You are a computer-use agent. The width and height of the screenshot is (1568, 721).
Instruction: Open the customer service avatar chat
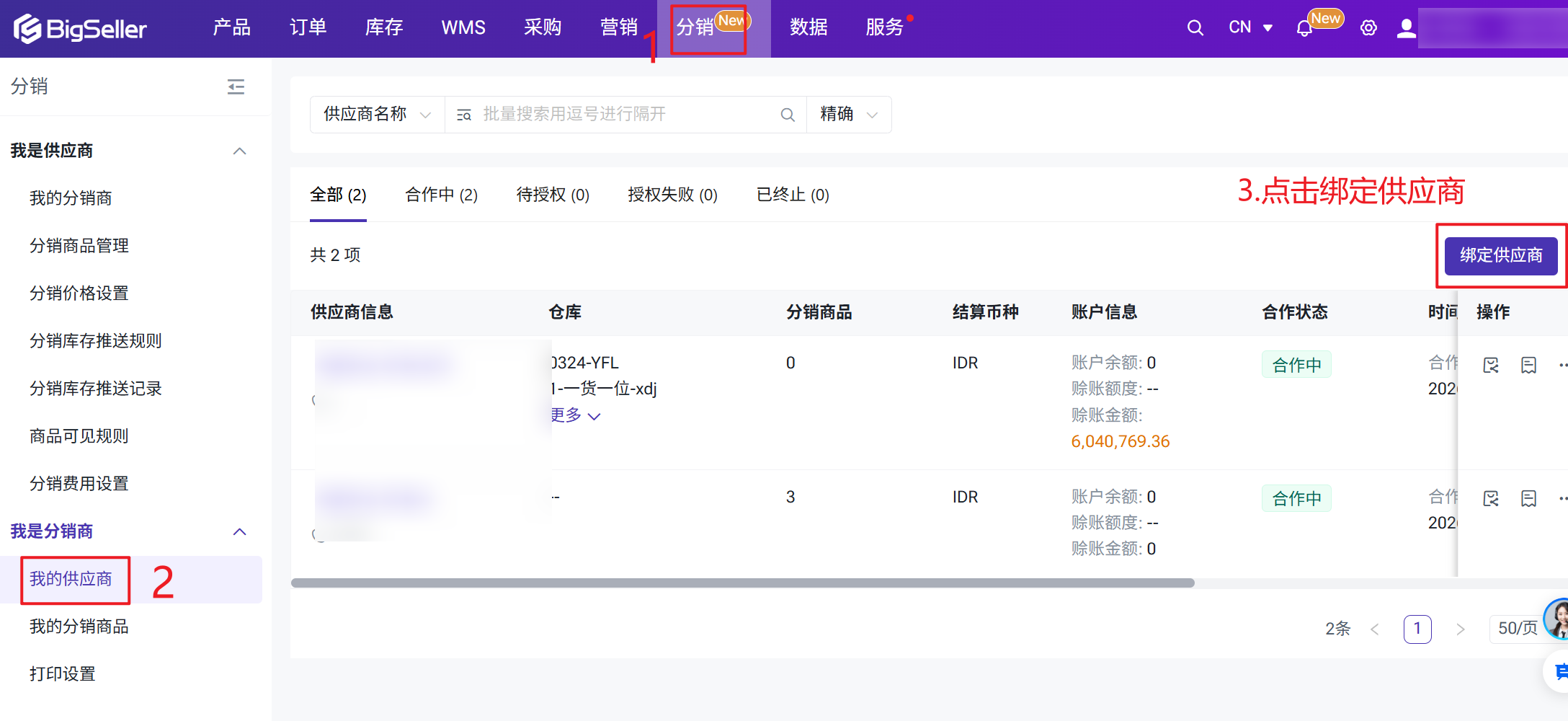click(1558, 618)
